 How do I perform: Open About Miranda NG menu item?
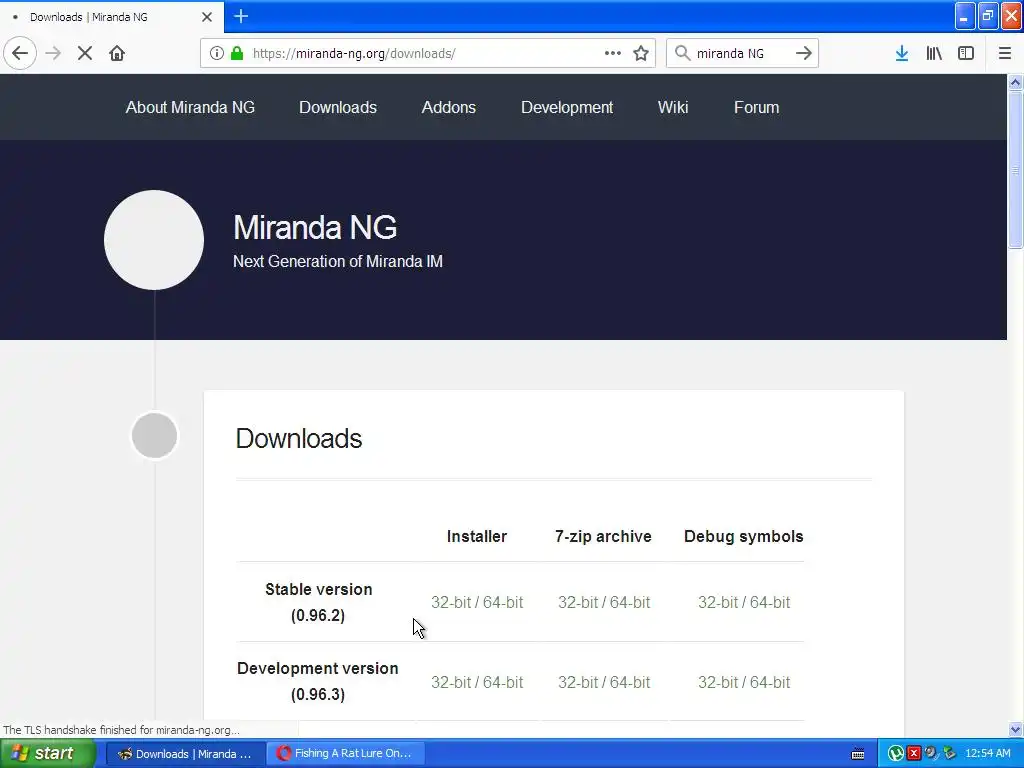click(190, 107)
